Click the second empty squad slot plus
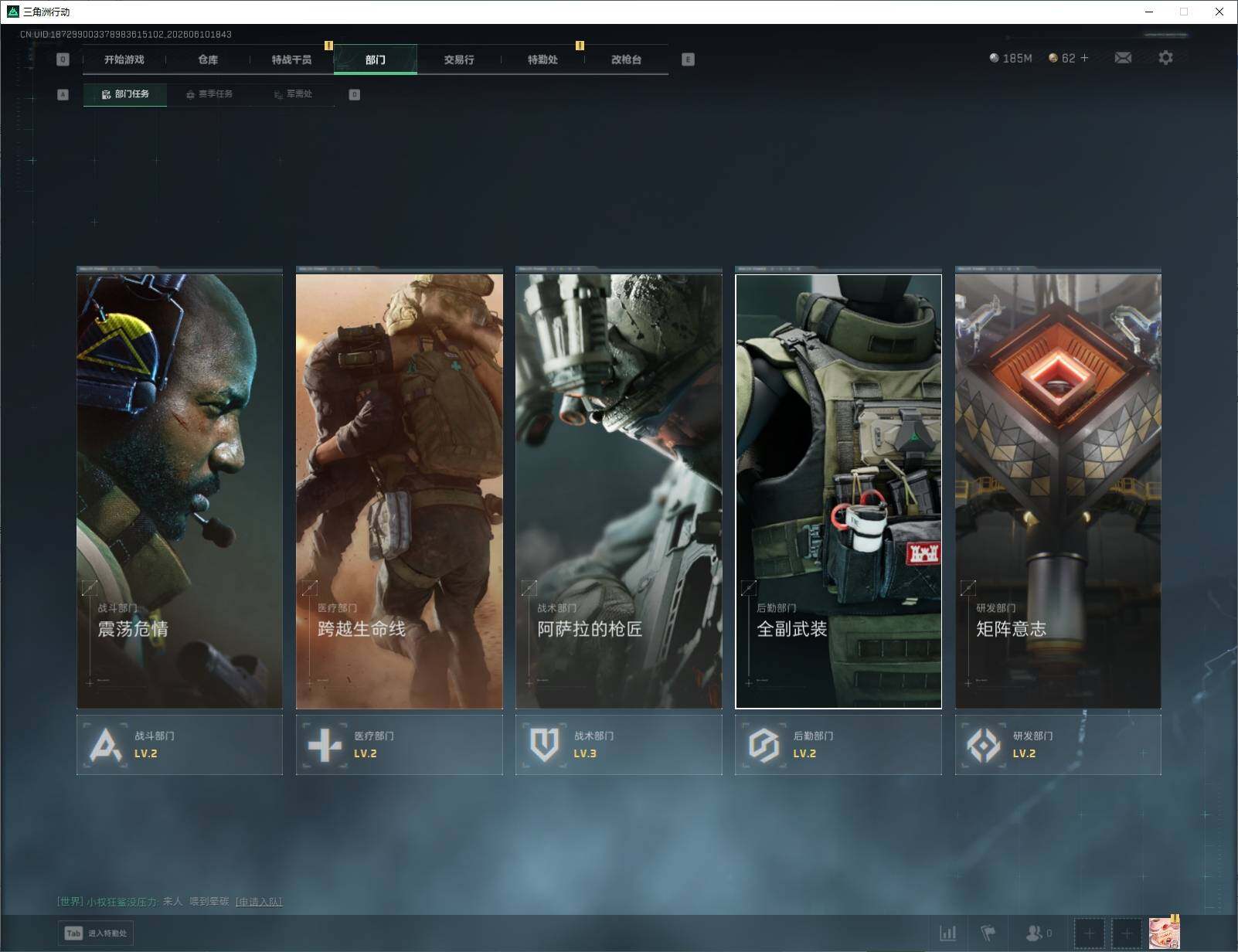This screenshot has height=952, width=1238. click(1127, 933)
